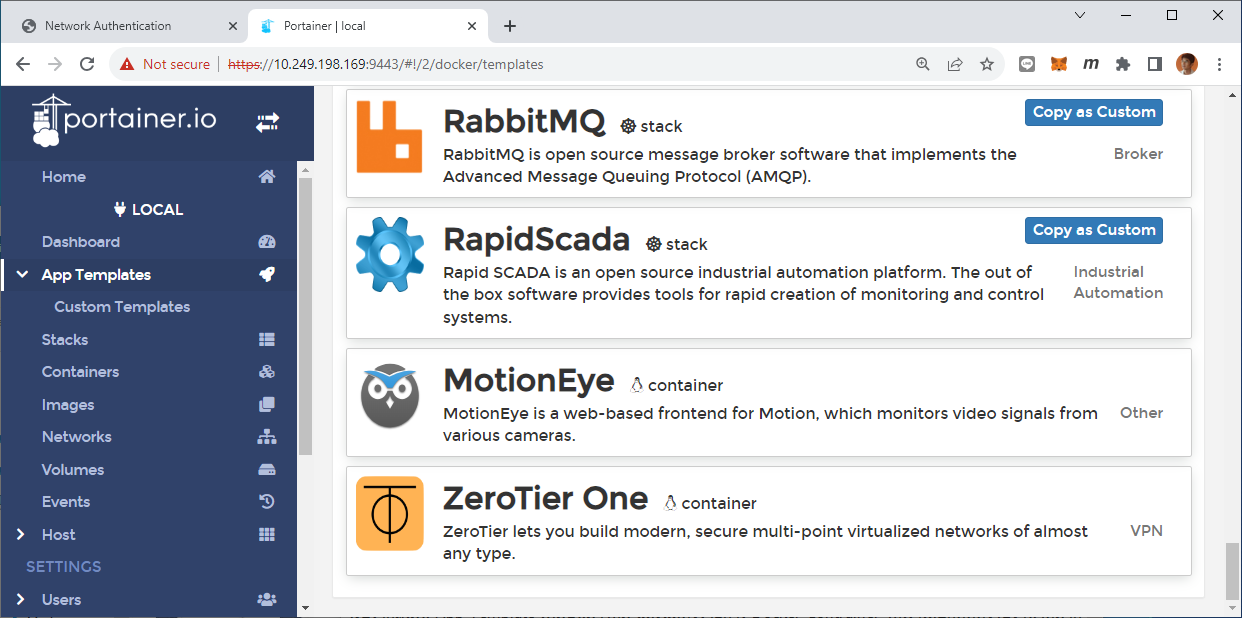1242x618 pixels.
Task: Click the address bar URL
Action: [x=386, y=64]
